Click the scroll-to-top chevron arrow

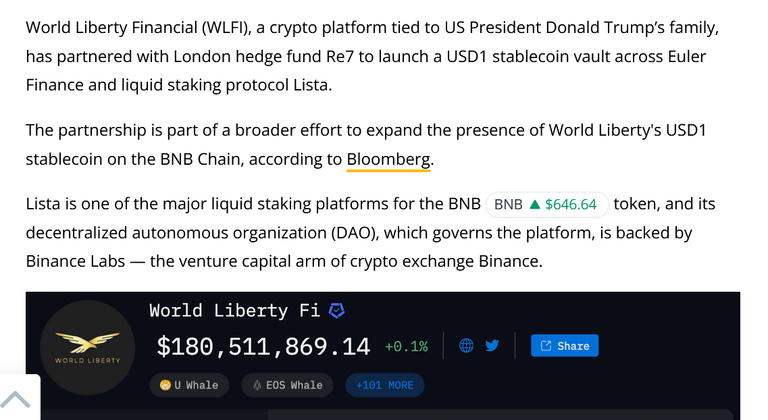[x=15, y=399]
